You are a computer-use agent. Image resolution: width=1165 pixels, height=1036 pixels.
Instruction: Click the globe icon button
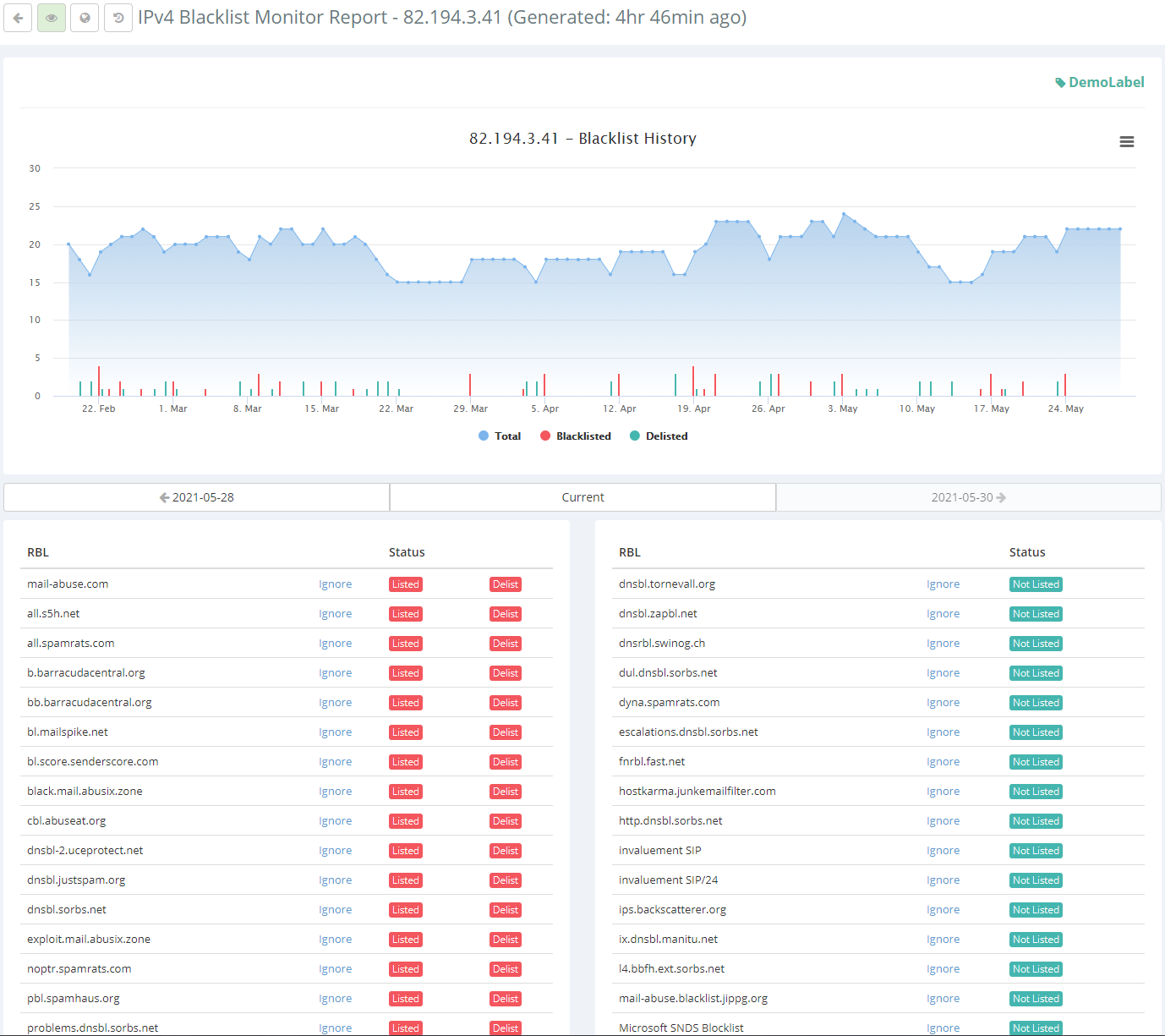[x=85, y=18]
